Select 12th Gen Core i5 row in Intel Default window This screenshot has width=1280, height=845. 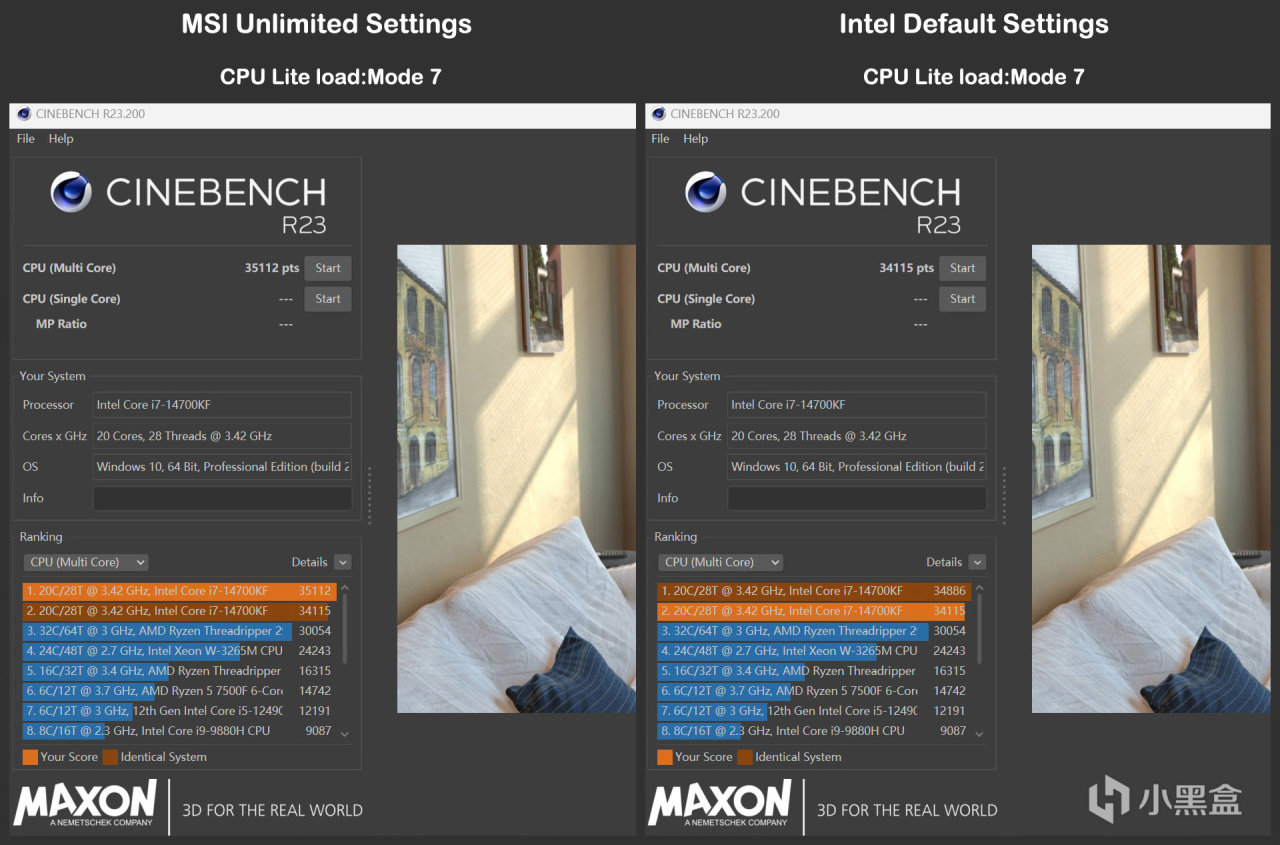[813, 711]
